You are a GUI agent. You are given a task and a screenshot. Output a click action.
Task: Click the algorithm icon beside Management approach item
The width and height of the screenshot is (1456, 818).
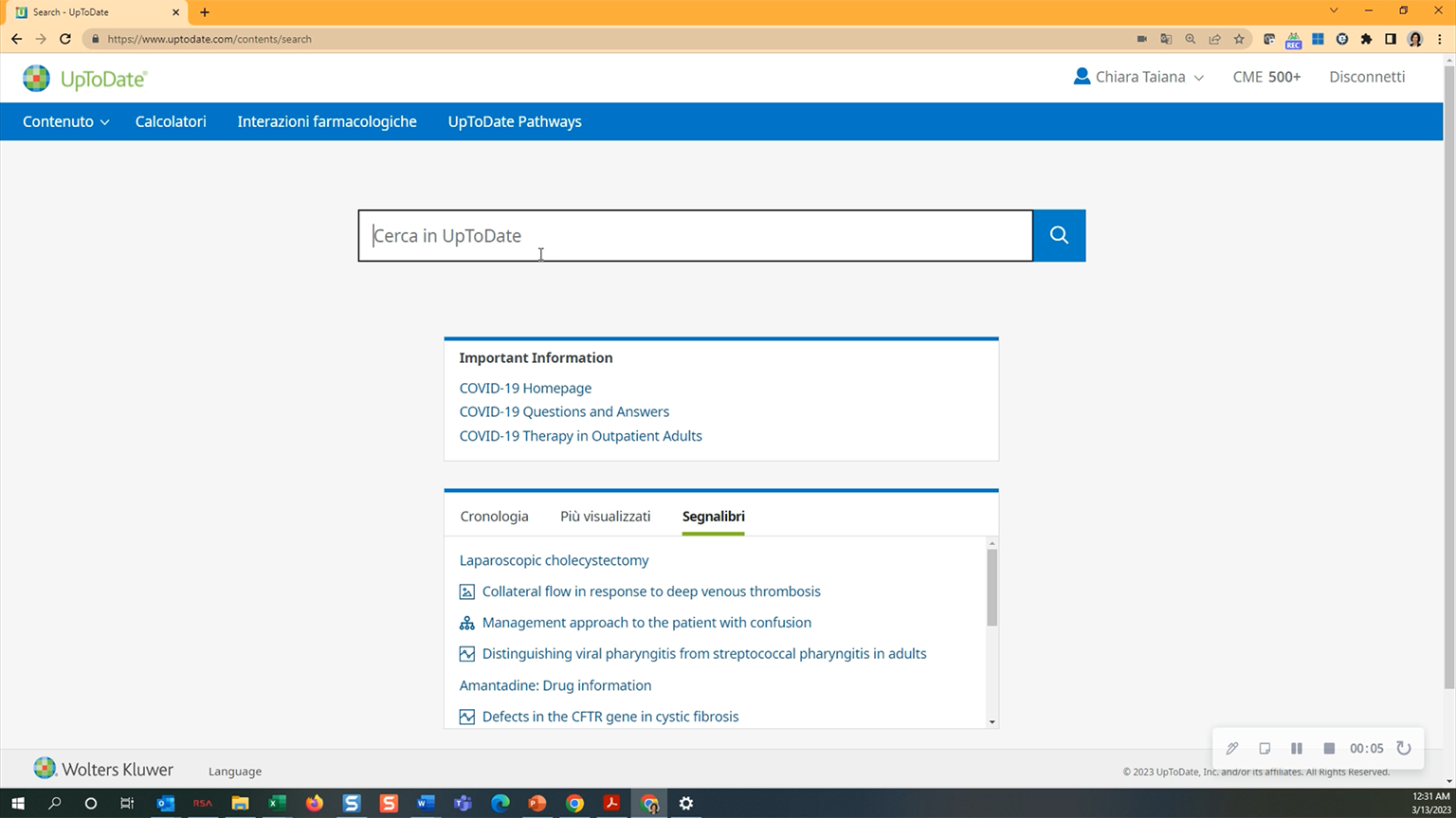tap(467, 623)
